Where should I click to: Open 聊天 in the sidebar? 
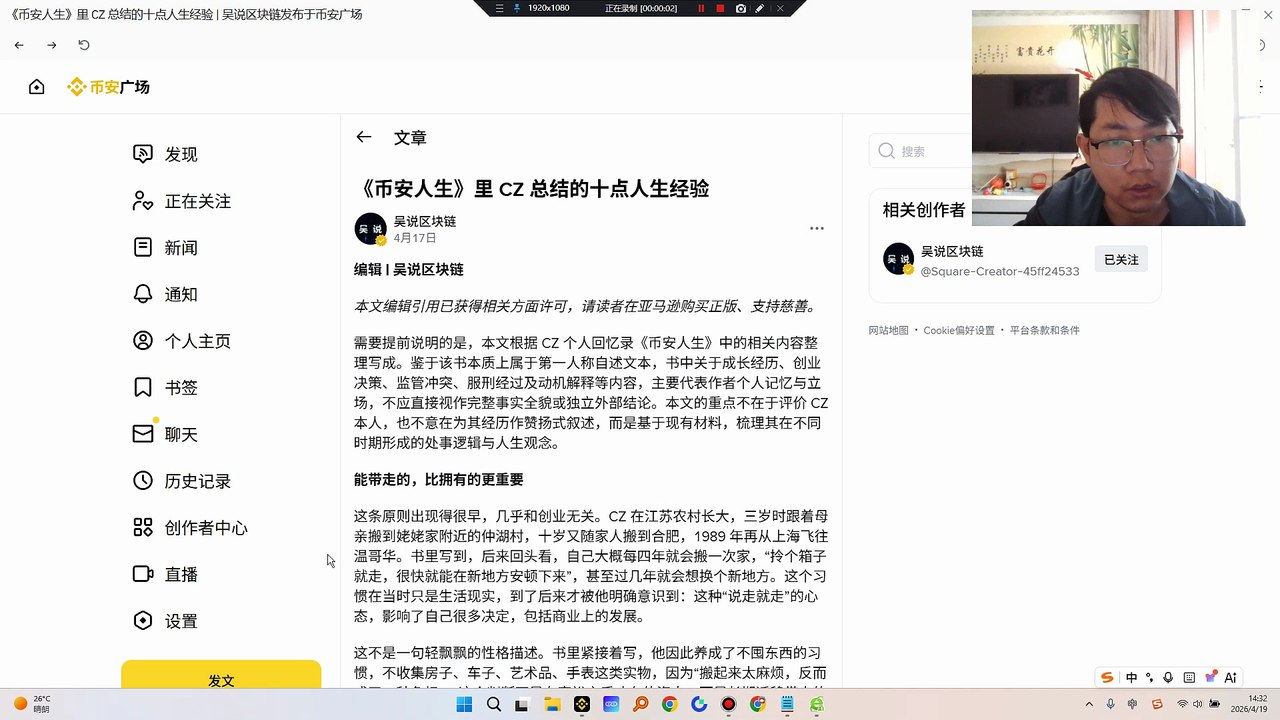click(x=166, y=434)
